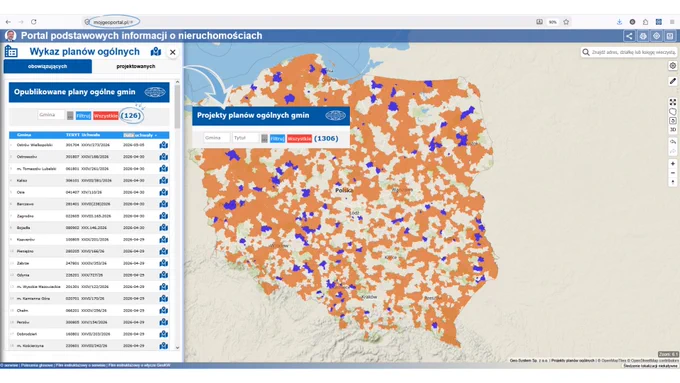Screen dimensions: 680x383
Task: Open map icon in the panel header
Action: pyautogui.click(x=156, y=52)
